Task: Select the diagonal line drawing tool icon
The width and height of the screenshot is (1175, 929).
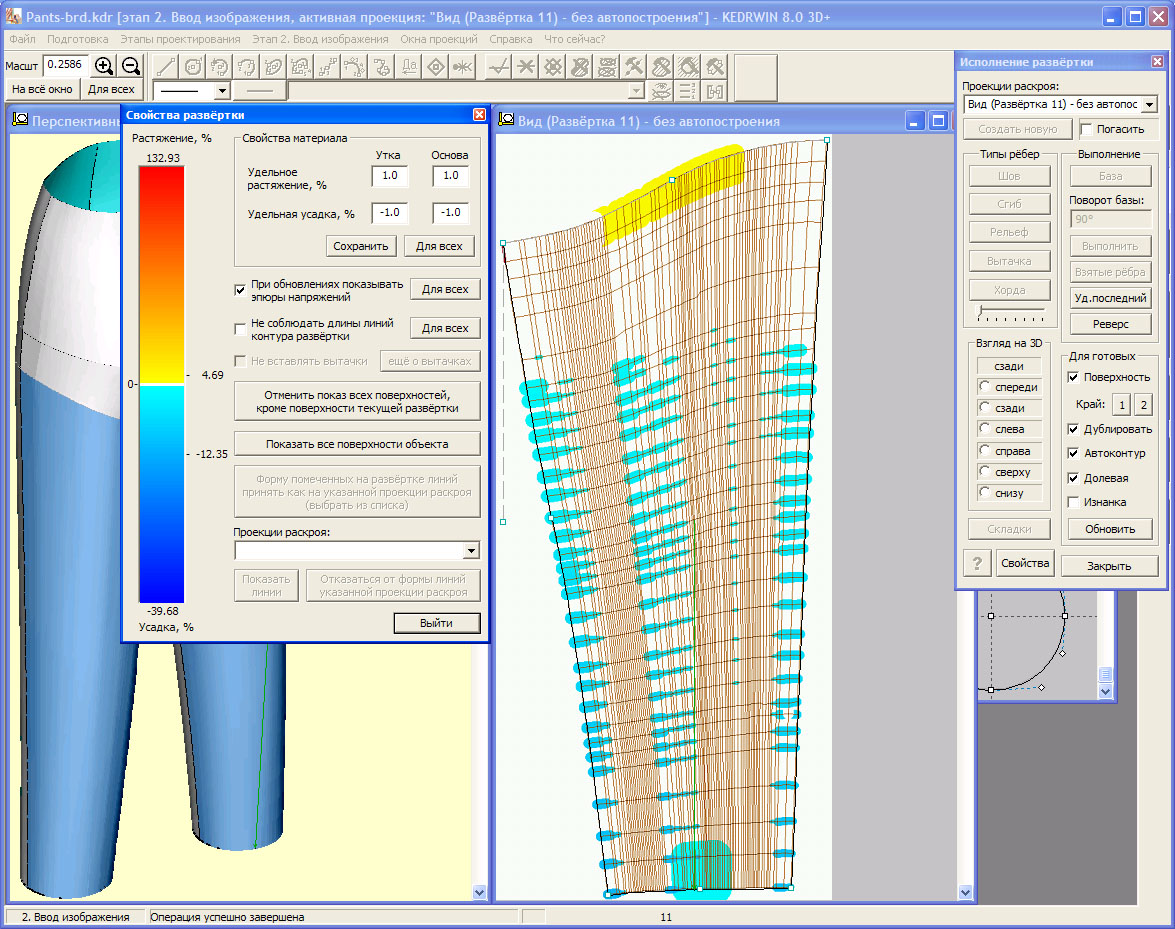Action: point(167,67)
